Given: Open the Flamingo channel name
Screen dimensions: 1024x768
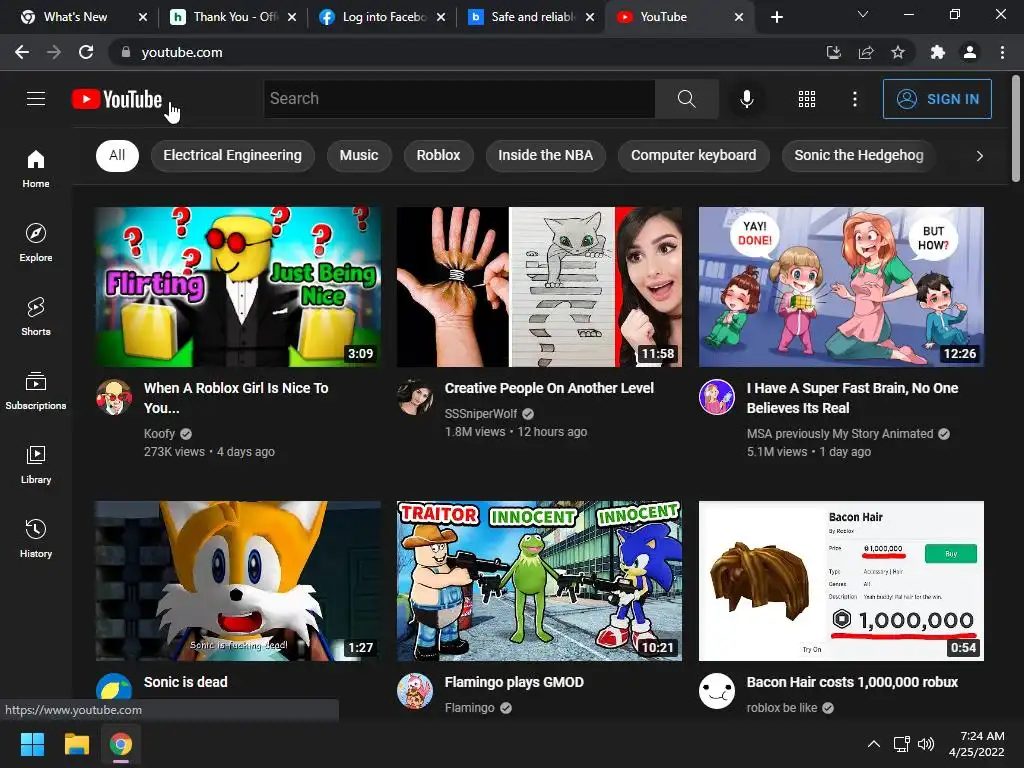Looking at the screenshot, I should 470,708.
